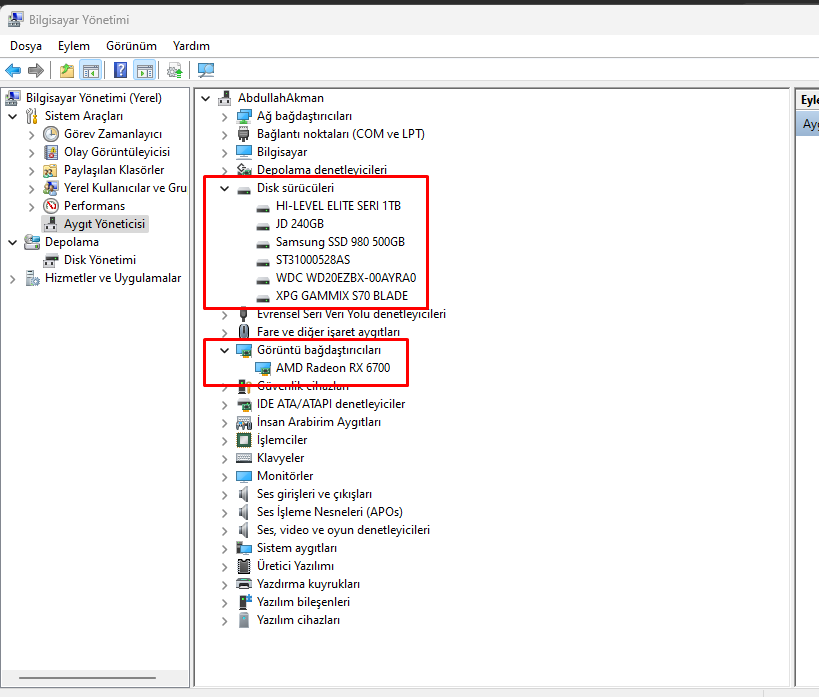Image resolution: width=819 pixels, height=697 pixels.
Task: Select the WDC WD20EZBX-00AYRA0 disk
Action: click(346, 278)
